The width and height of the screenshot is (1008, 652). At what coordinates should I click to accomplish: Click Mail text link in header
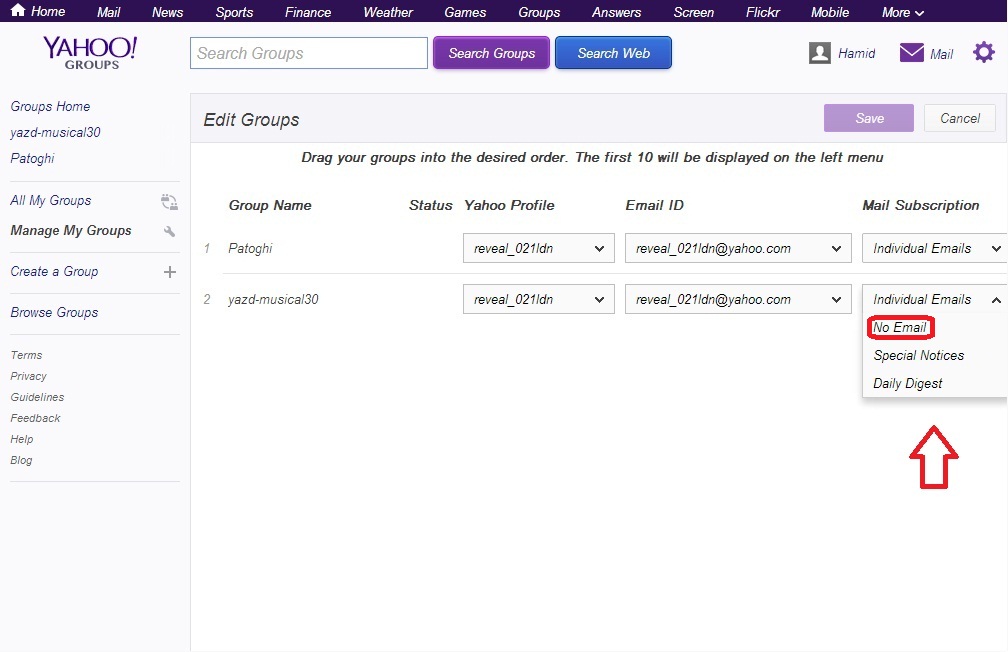(x=941, y=54)
